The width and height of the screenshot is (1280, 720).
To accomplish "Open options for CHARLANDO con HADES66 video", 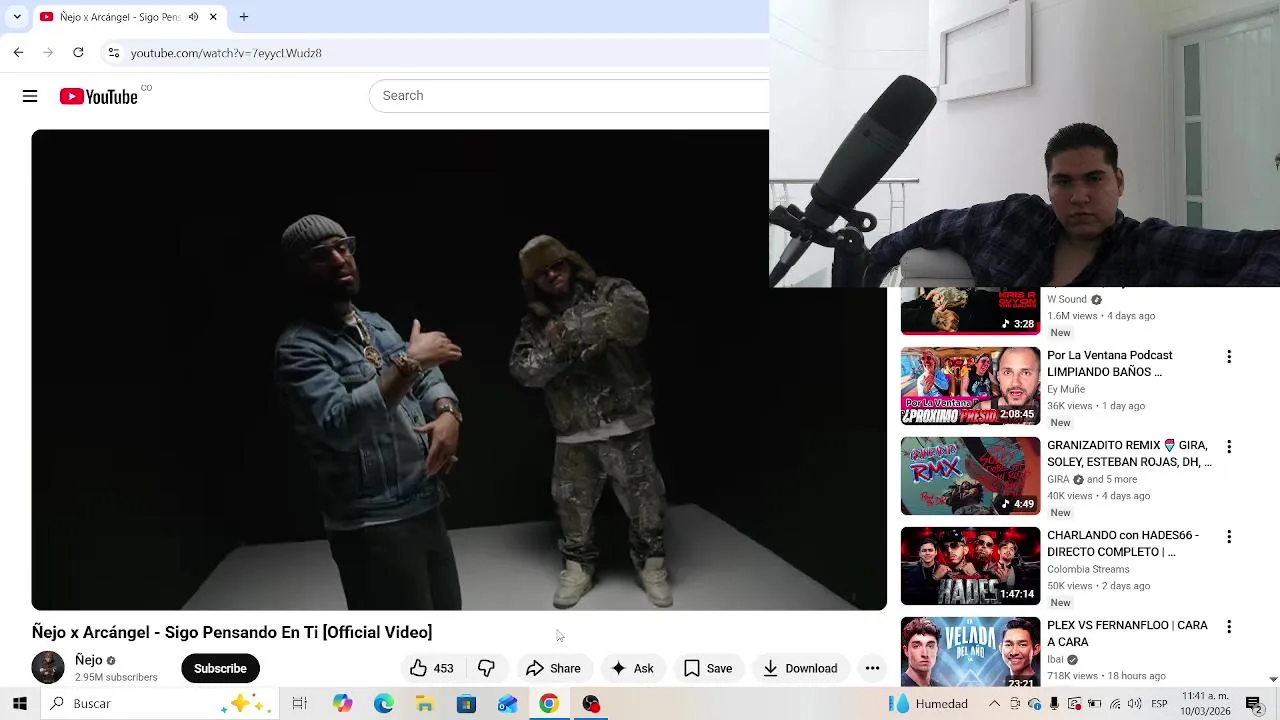I will 1229,537.
